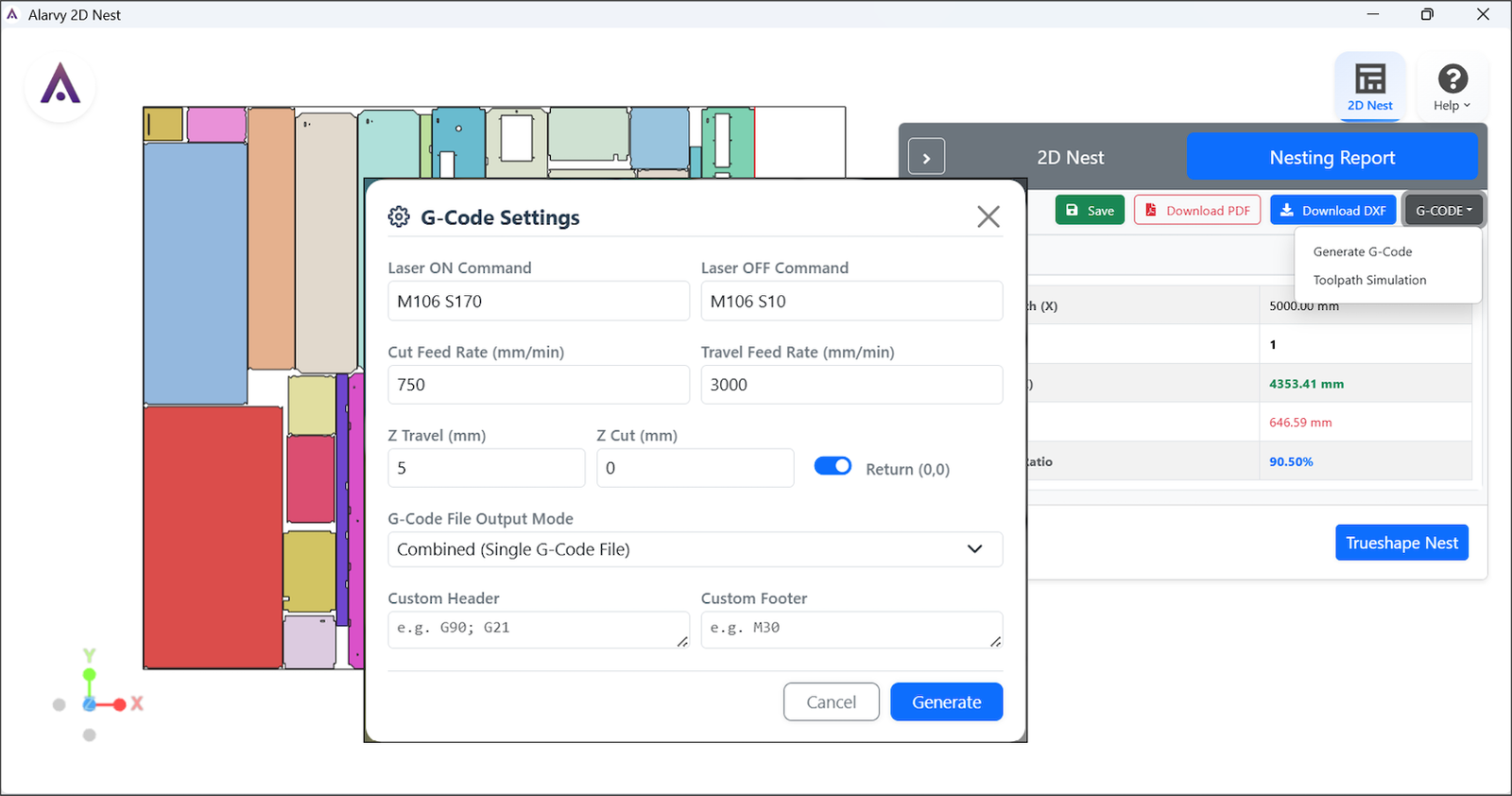Open the G-CODE dropdown button

click(1443, 211)
